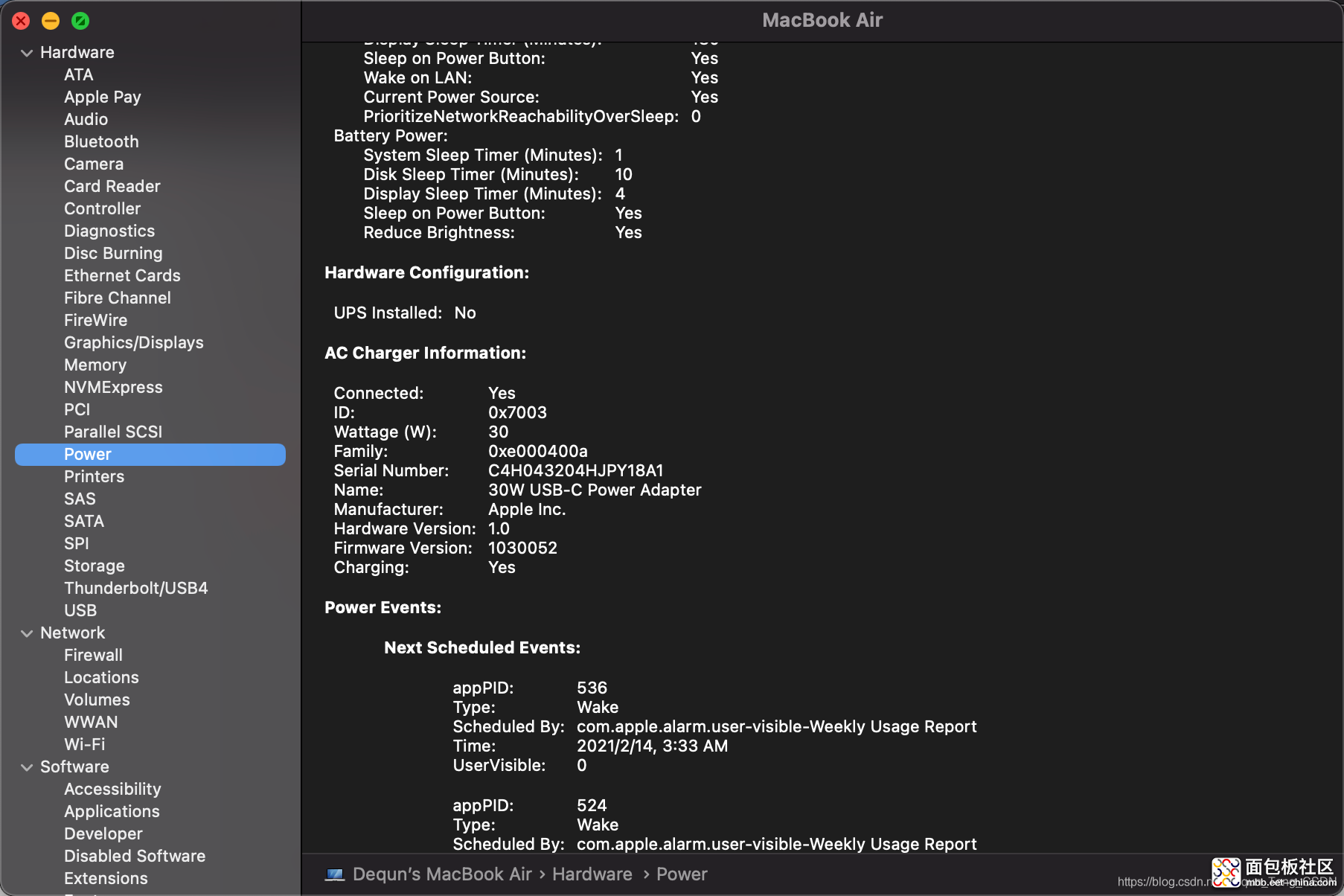Click Dequn's MacBook Air in path bar
This screenshot has width=1344, height=896.
point(442,874)
